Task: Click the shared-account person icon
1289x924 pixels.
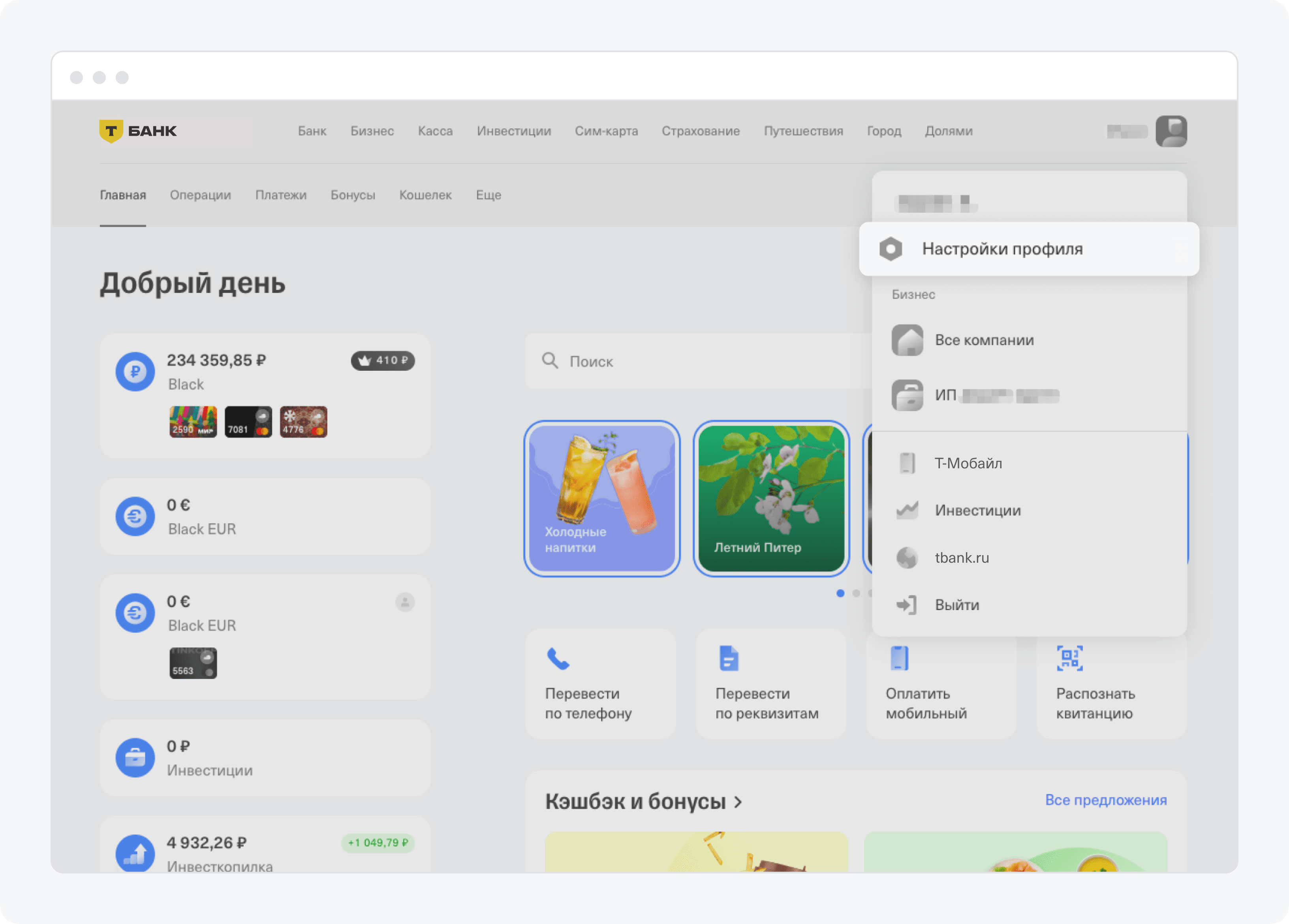Action: click(x=405, y=602)
